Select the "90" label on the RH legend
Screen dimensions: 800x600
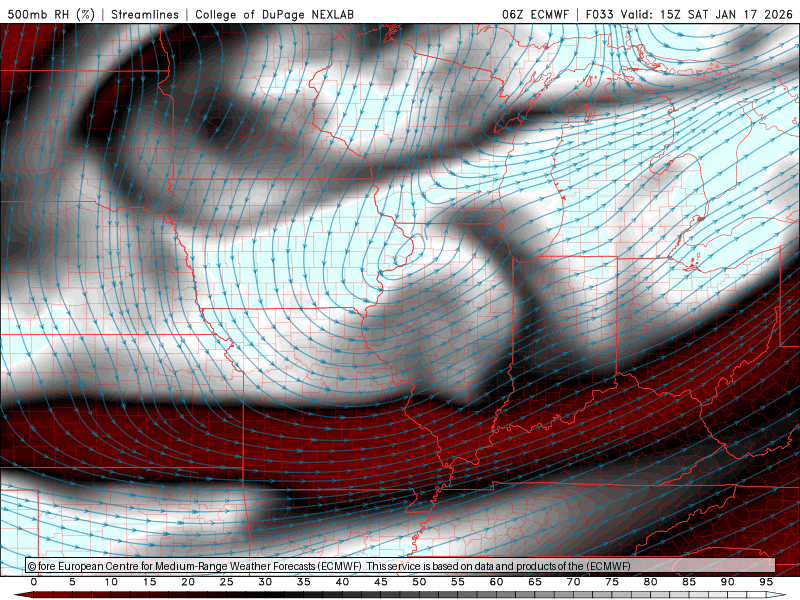727,582
